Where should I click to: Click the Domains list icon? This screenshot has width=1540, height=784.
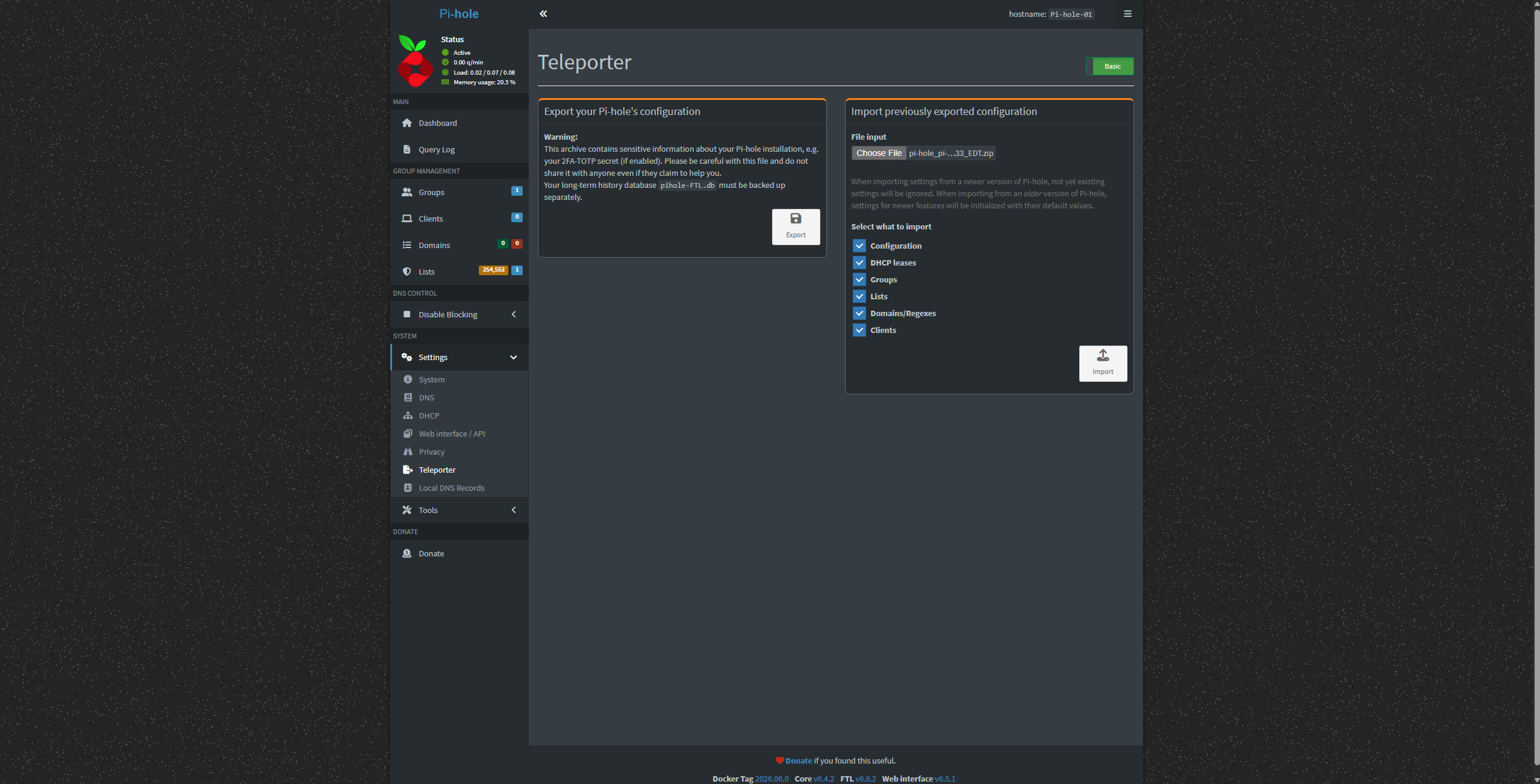pos(407,245)
